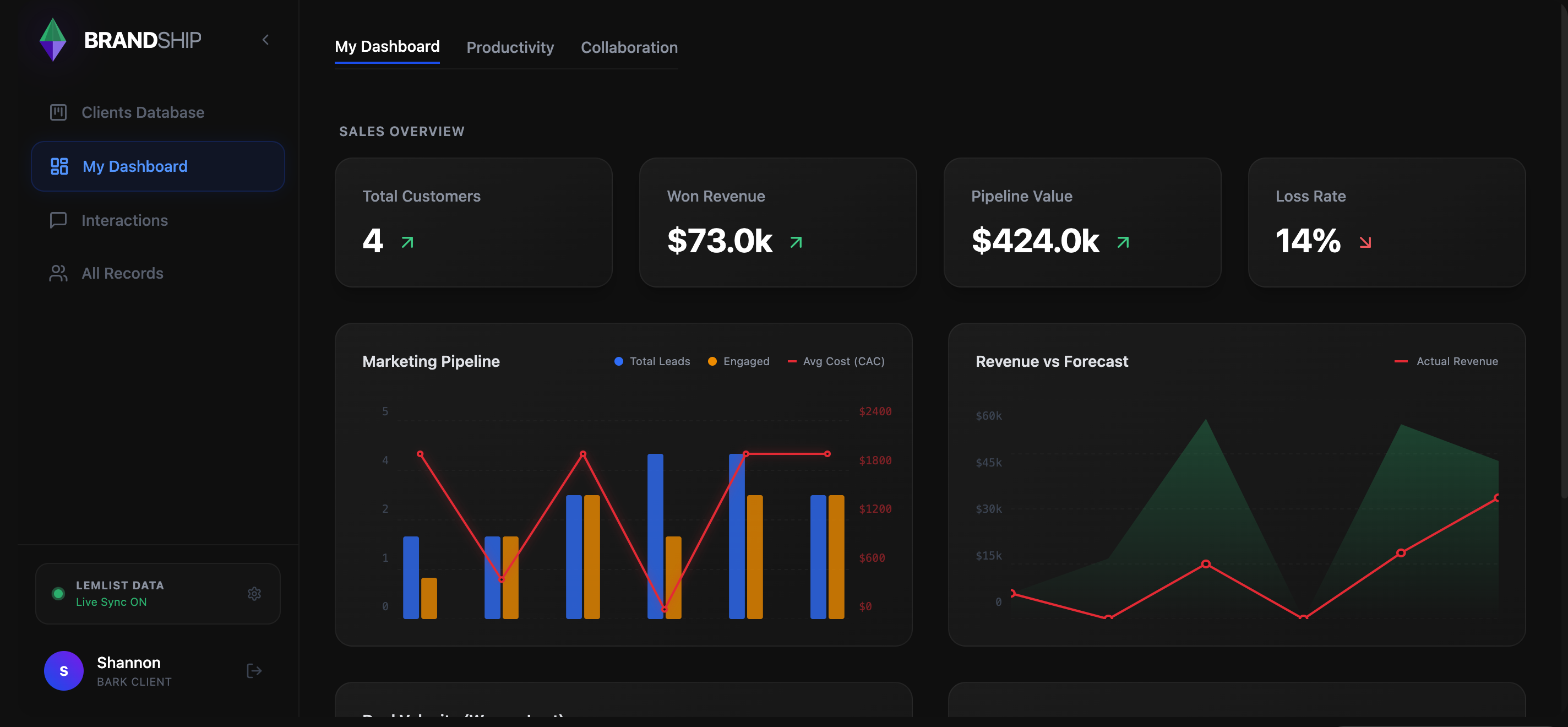The width and height of the screenshot is (1568, 727).
Task: Open the Lemlist Data settings gear
Action: pos(254,594)
